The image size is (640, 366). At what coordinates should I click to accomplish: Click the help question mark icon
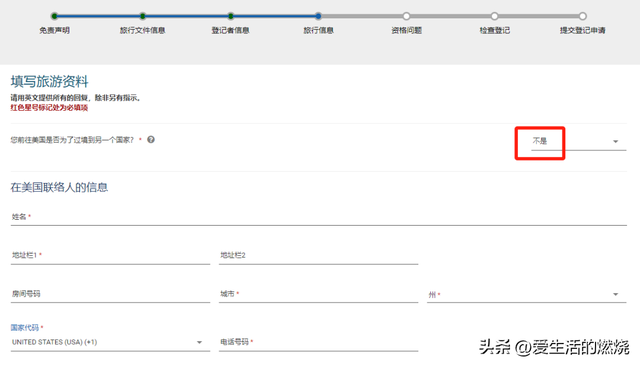[x=151, y=140]
